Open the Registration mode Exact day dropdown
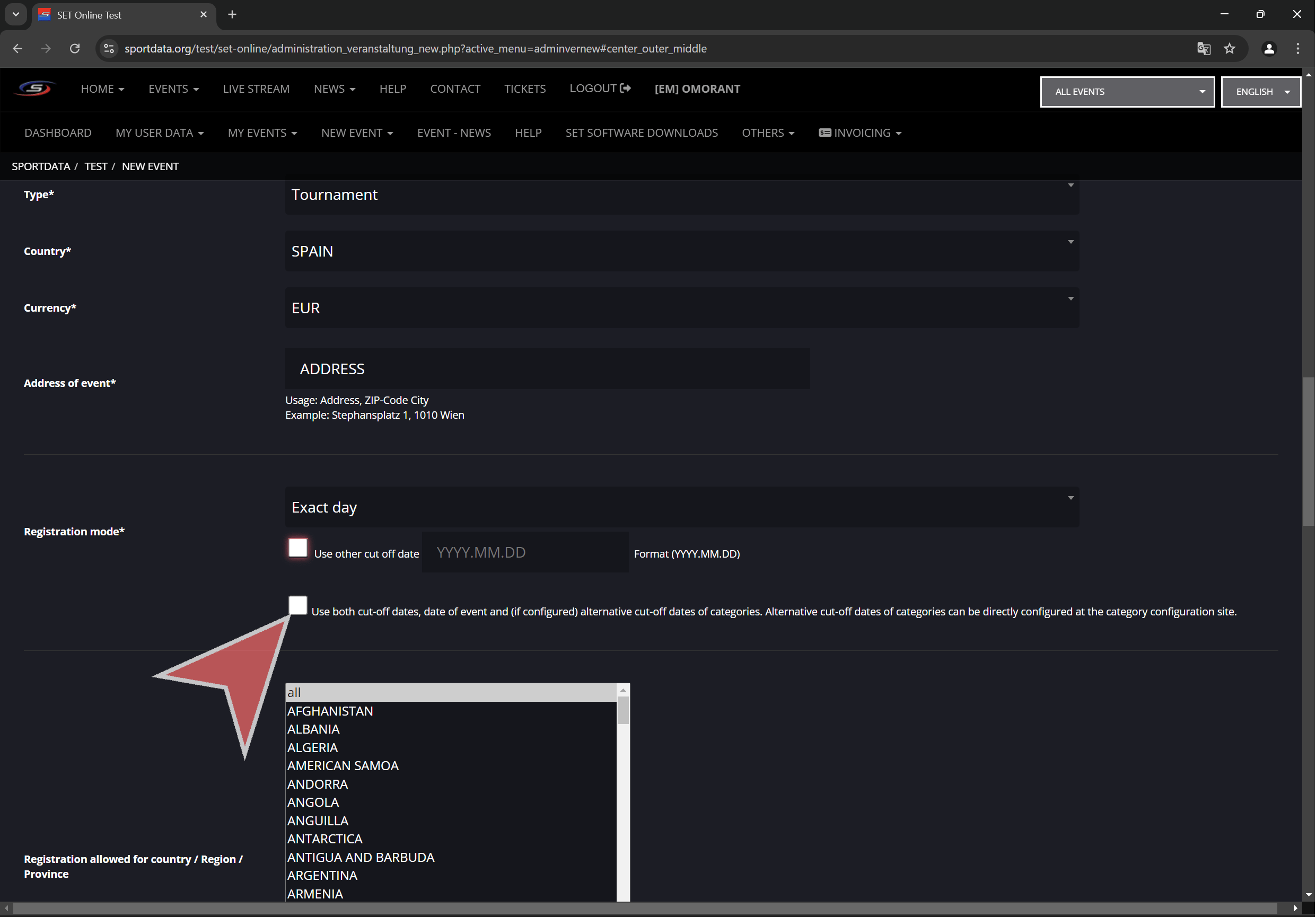Viewport: 1316px width, 917px height. pos(681,507)
